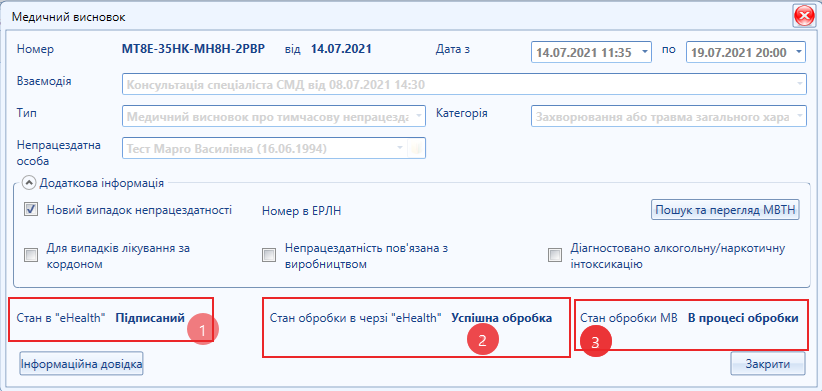The width and height of the screenshot is (822, 391).
Task: Click the В процесі обробки status
Action: (743, 318)
